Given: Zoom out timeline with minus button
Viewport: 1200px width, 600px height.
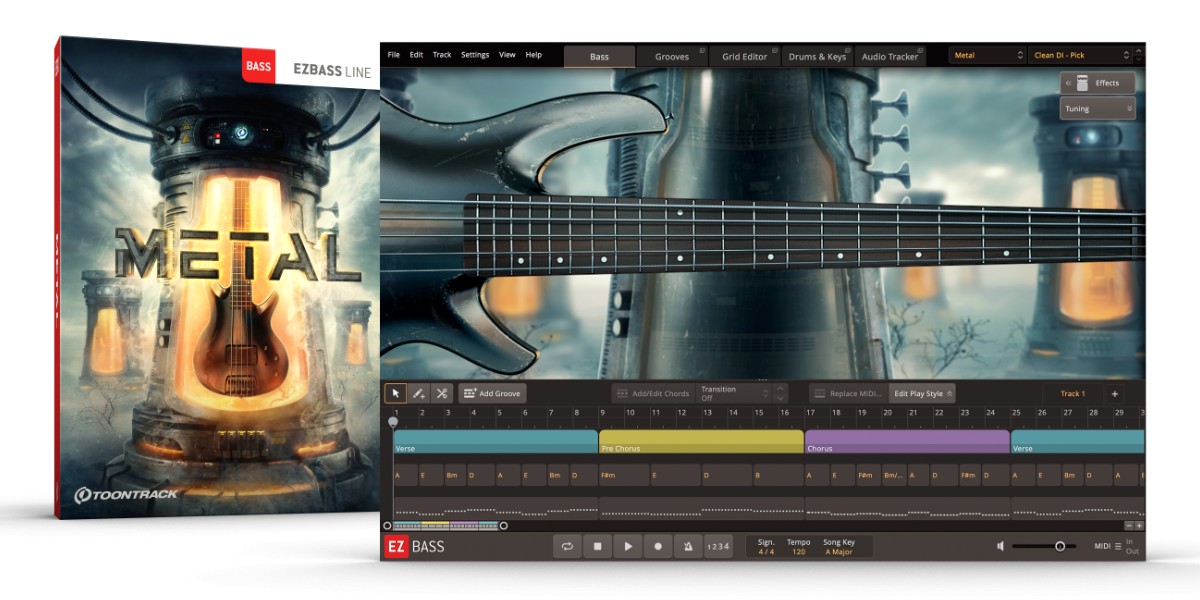Looking at the screenshot, I should (1129, 525).
